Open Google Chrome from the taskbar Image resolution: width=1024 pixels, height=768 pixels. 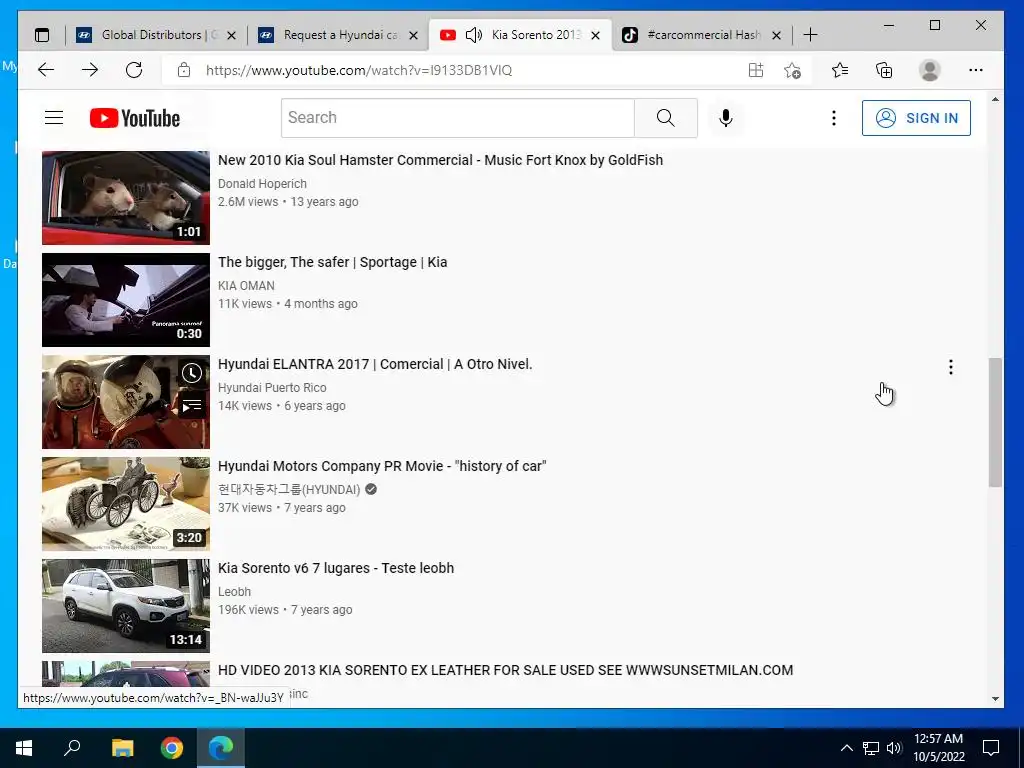click(x=172, y=748)
